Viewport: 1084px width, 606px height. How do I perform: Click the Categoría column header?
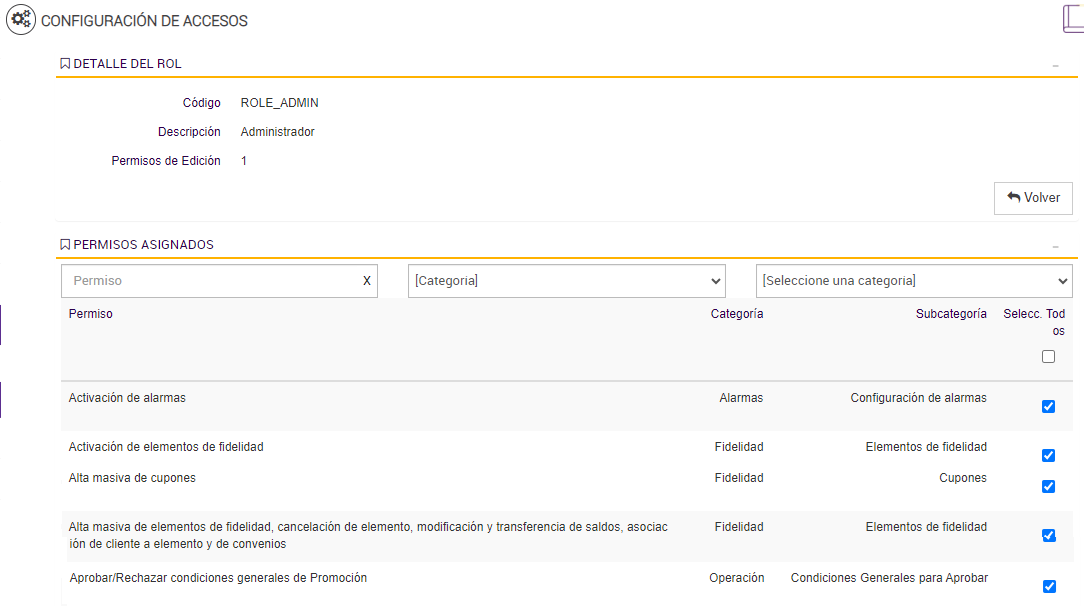(737, 314)
